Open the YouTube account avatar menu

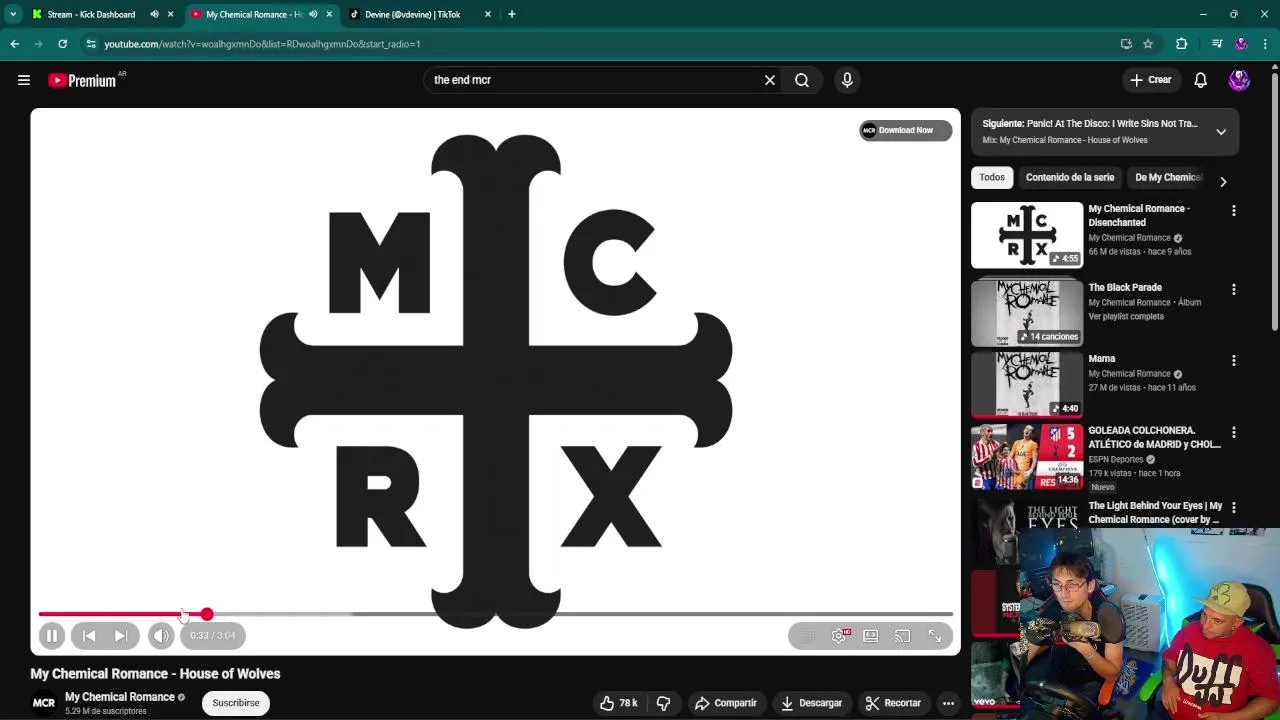pos(1239,80)
